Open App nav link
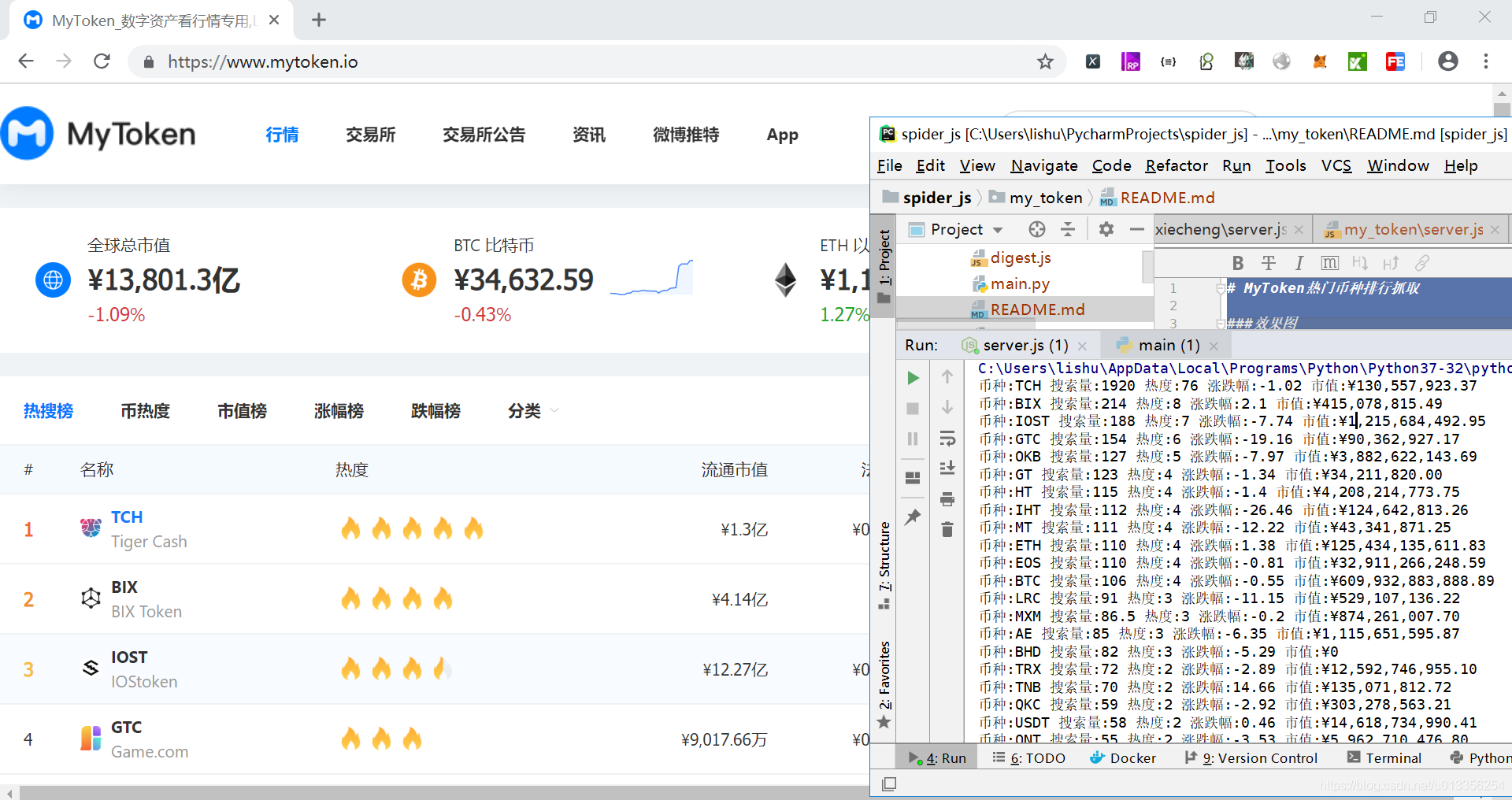 coord(782,135)
